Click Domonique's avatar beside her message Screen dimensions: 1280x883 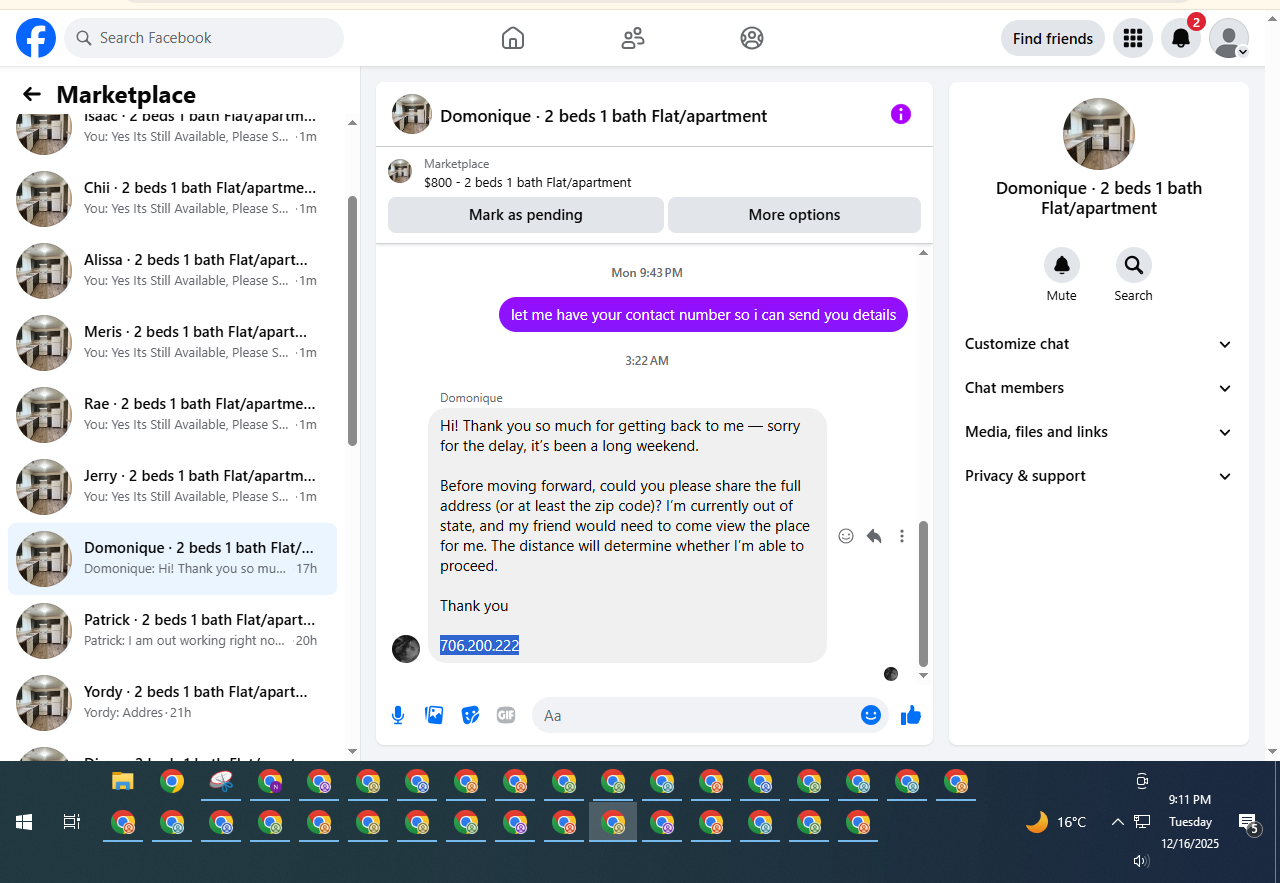coord(406,649)
